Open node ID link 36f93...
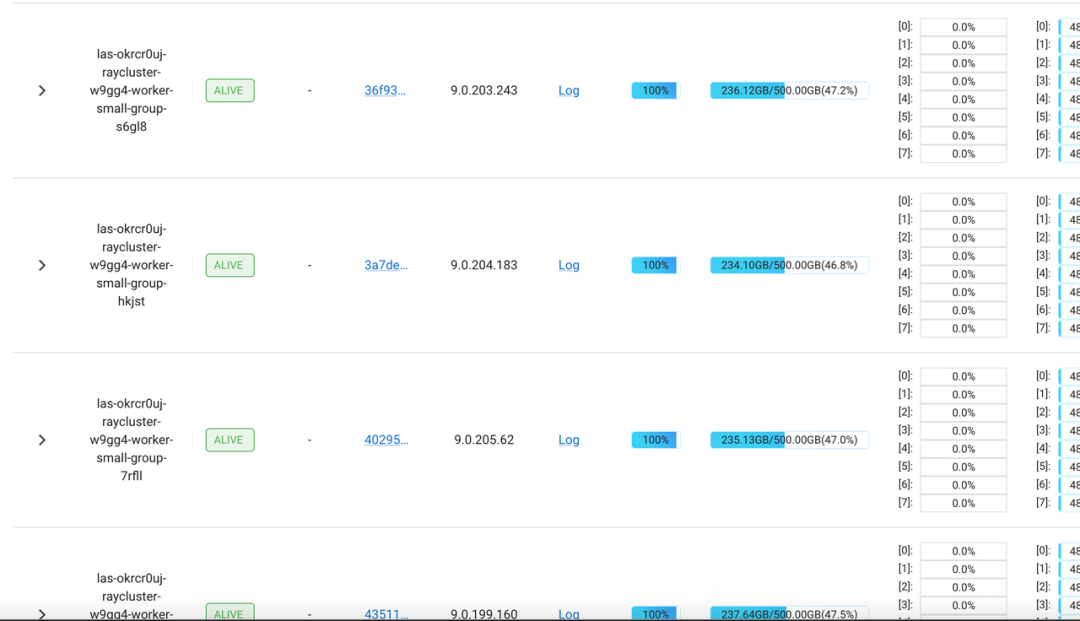This screenshot has height=621, width=1080. pyautogui.click(x=385, y=90)
